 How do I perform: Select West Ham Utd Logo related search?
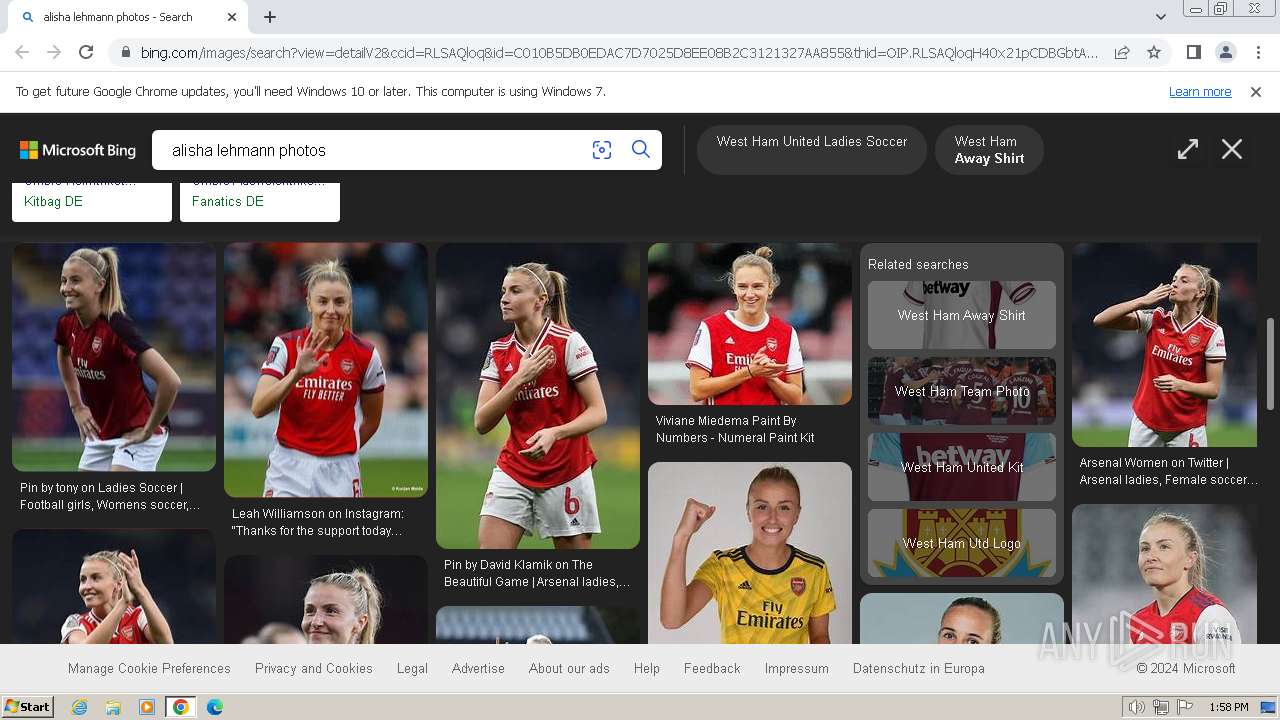(x=962, y=543)
